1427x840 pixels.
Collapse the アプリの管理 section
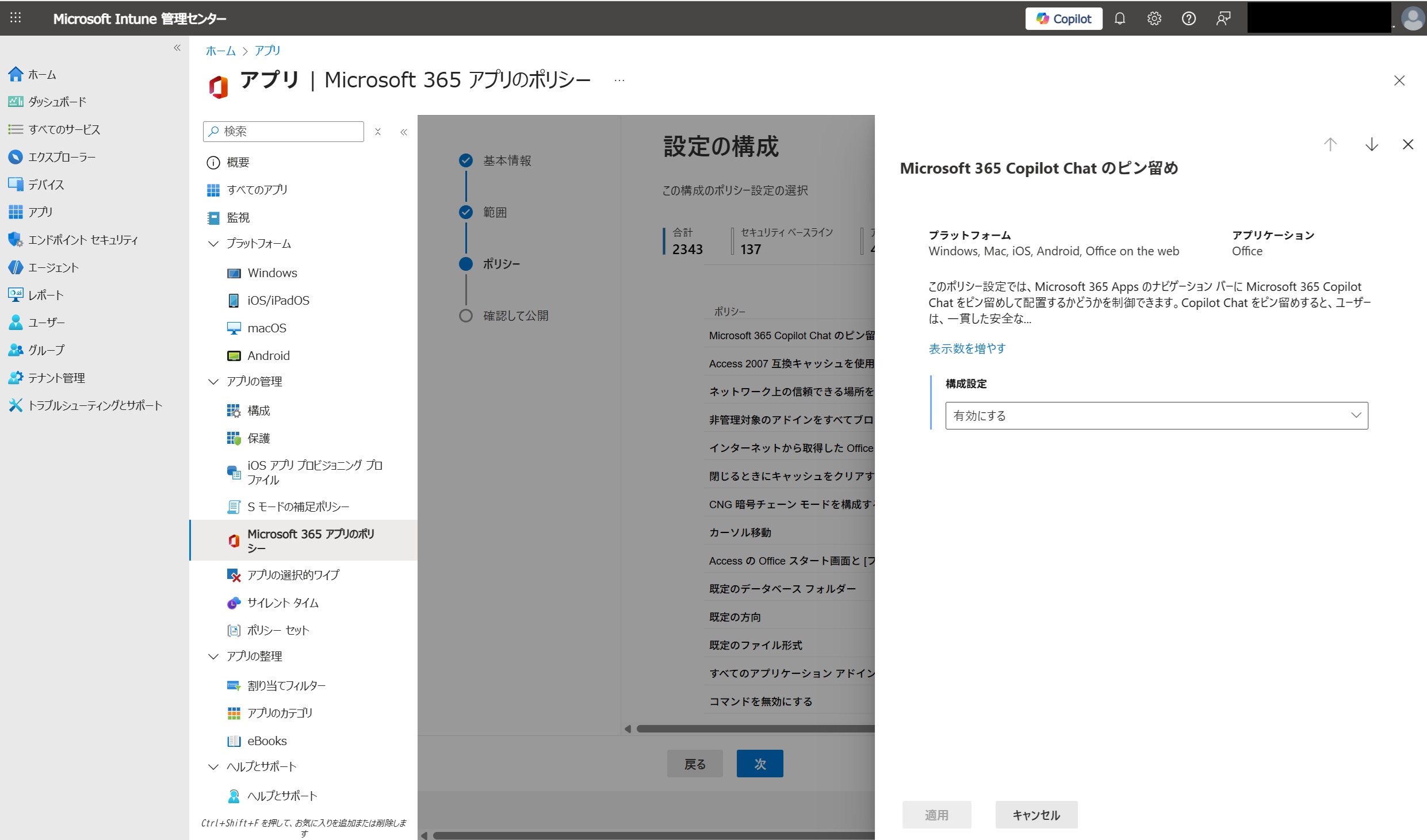coord(213,382)
